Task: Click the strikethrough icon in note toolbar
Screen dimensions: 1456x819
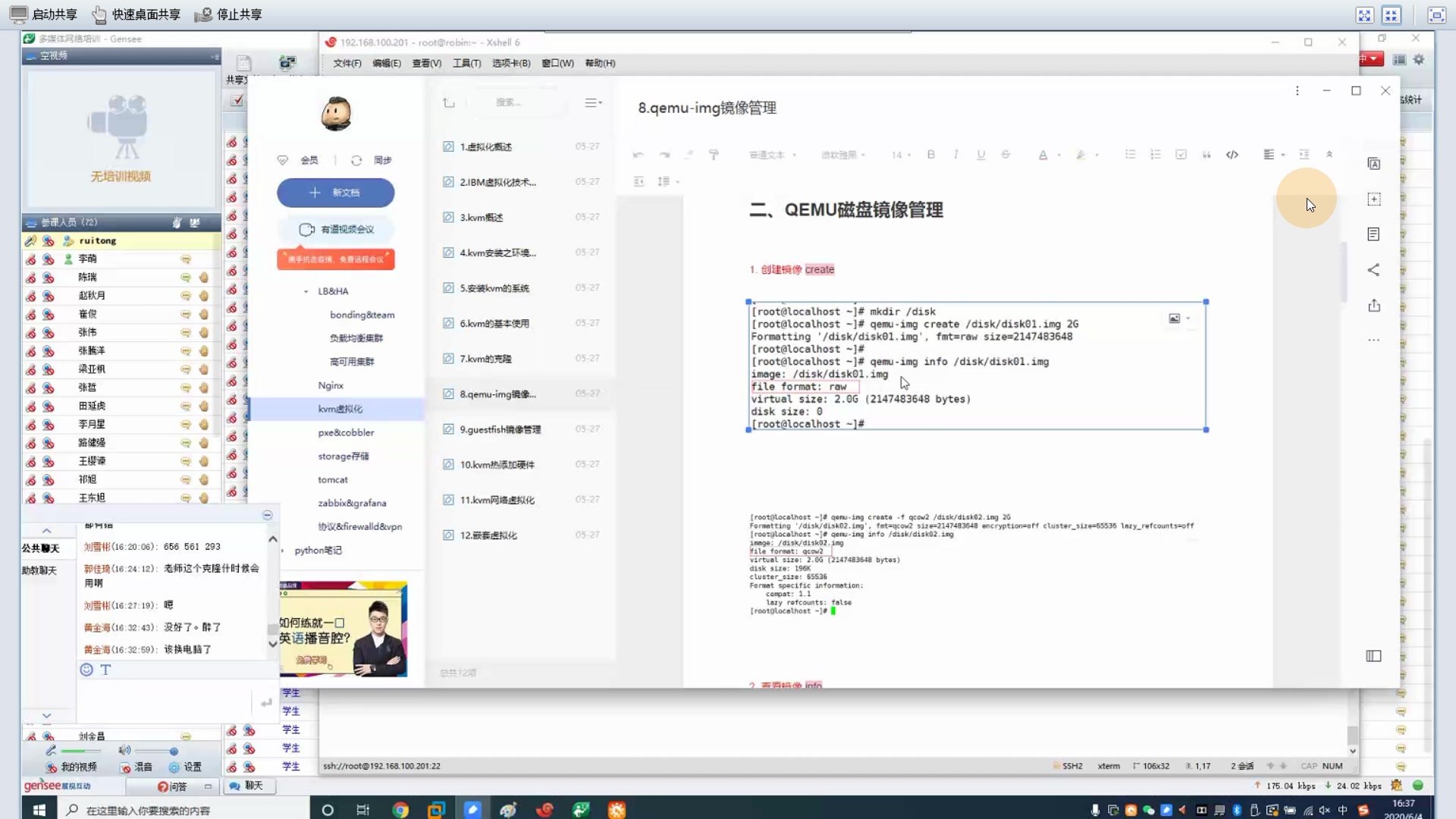Action: point(1005,155)
